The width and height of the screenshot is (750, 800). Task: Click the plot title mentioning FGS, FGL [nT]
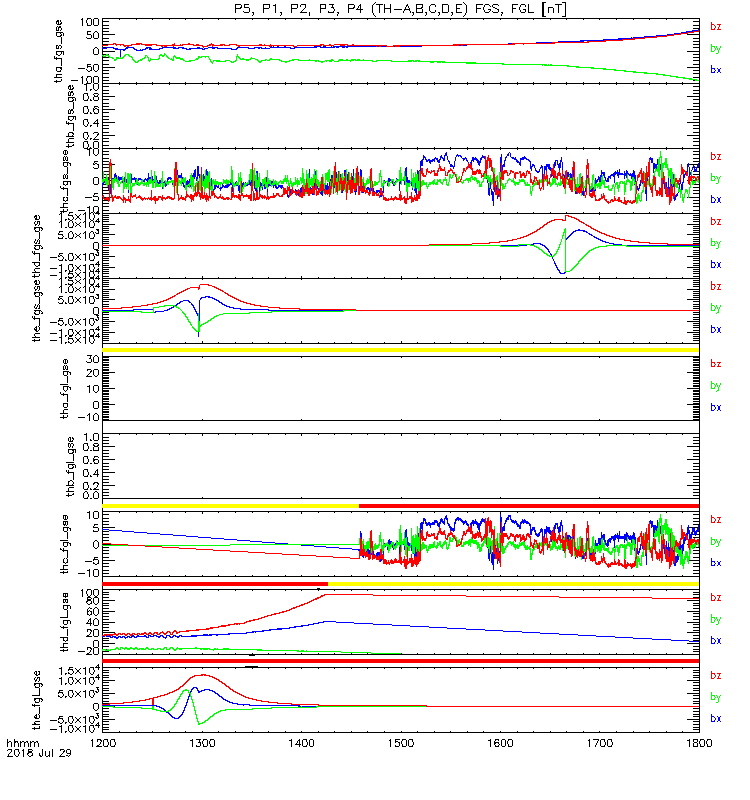tap(401, 9)
